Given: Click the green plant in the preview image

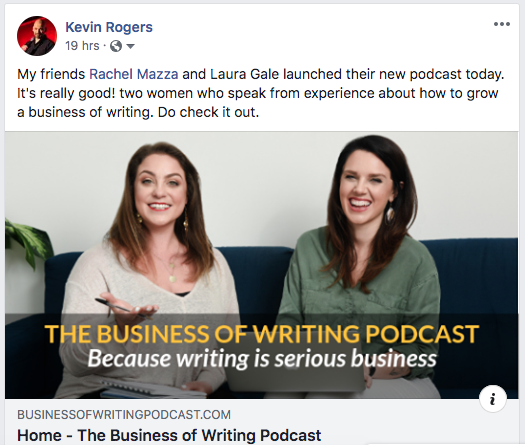Looking at the screenshot, I should tap(27, 241).
